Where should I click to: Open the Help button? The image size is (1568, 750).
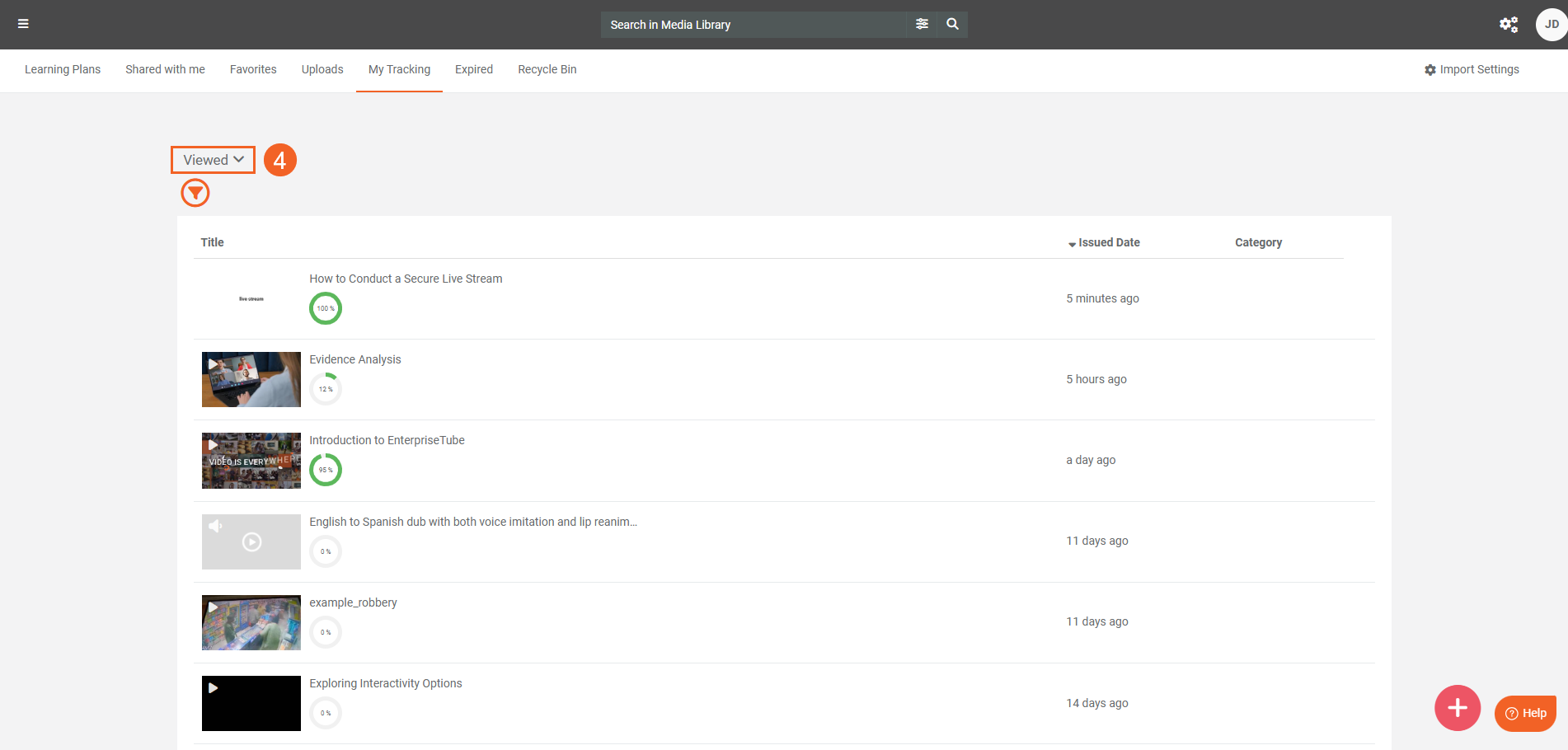point(1525,713)
